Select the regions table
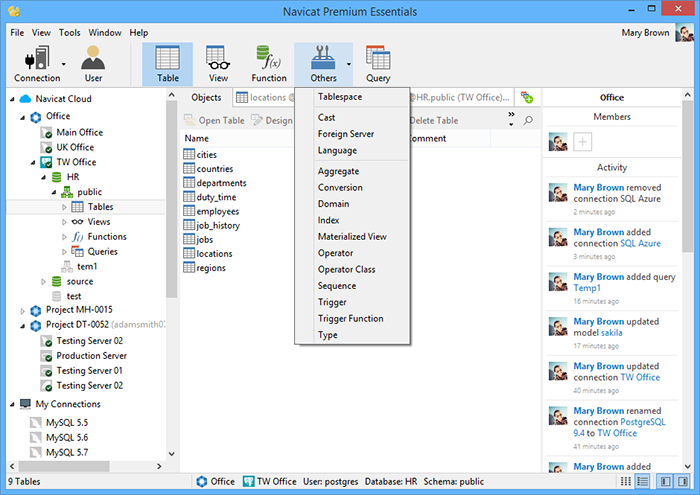700x495 pixels. pos(211,268)
